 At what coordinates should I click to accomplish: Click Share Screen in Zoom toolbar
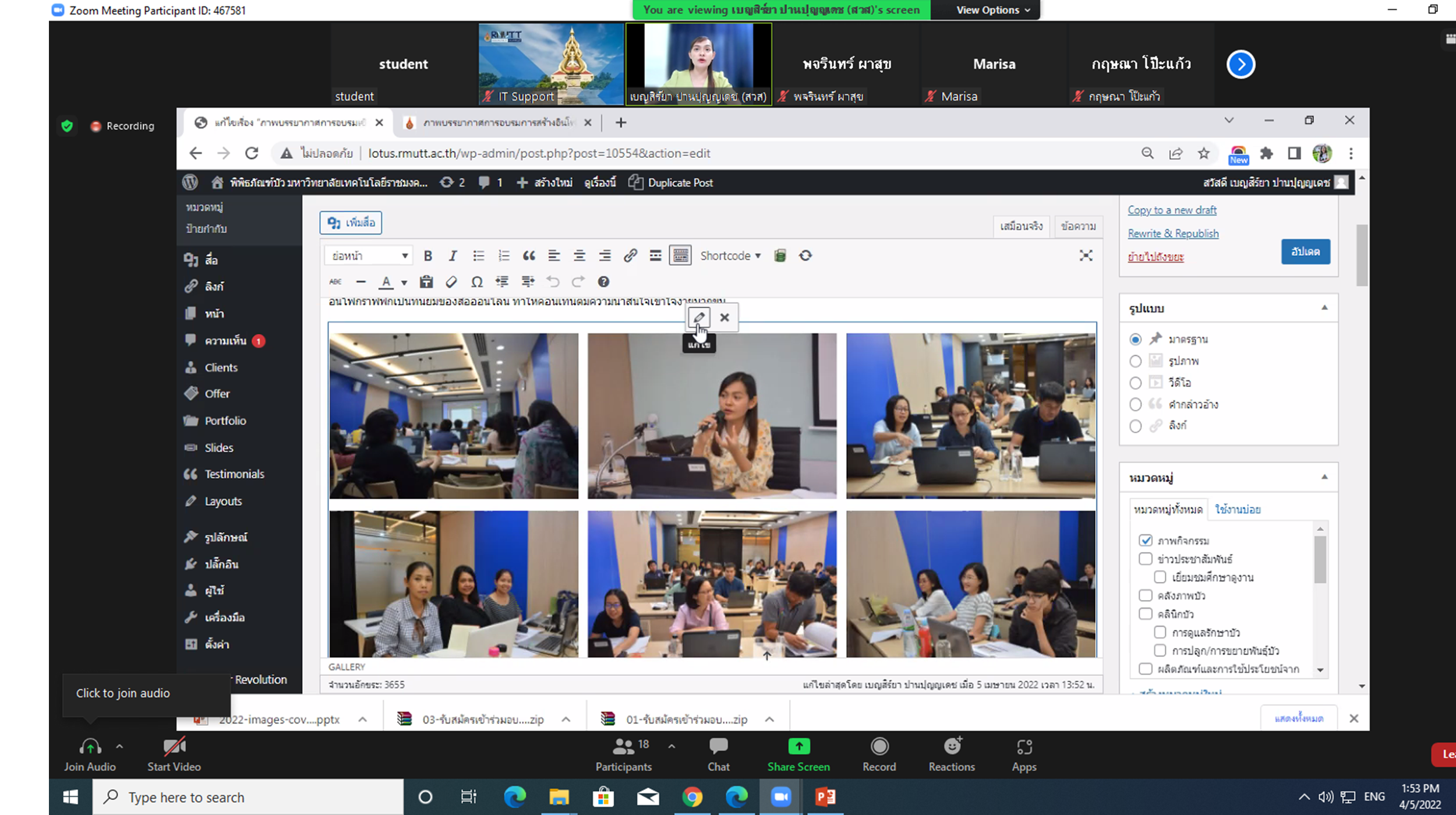coord(798,755)
